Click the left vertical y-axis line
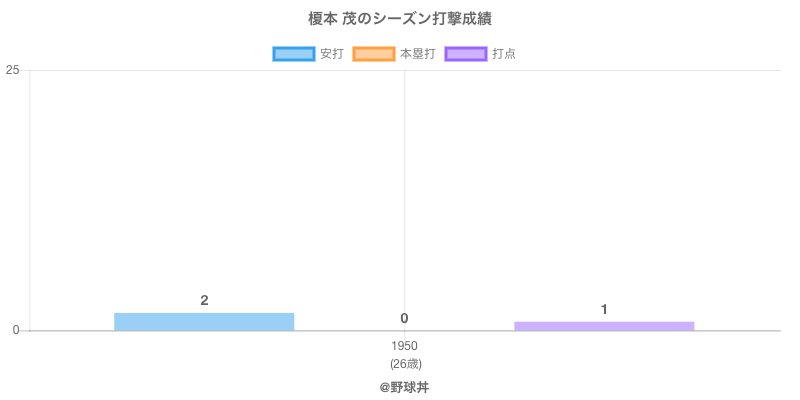Image resolution: width=800 pixels, height=400 pixels. [x=30, y=200]
